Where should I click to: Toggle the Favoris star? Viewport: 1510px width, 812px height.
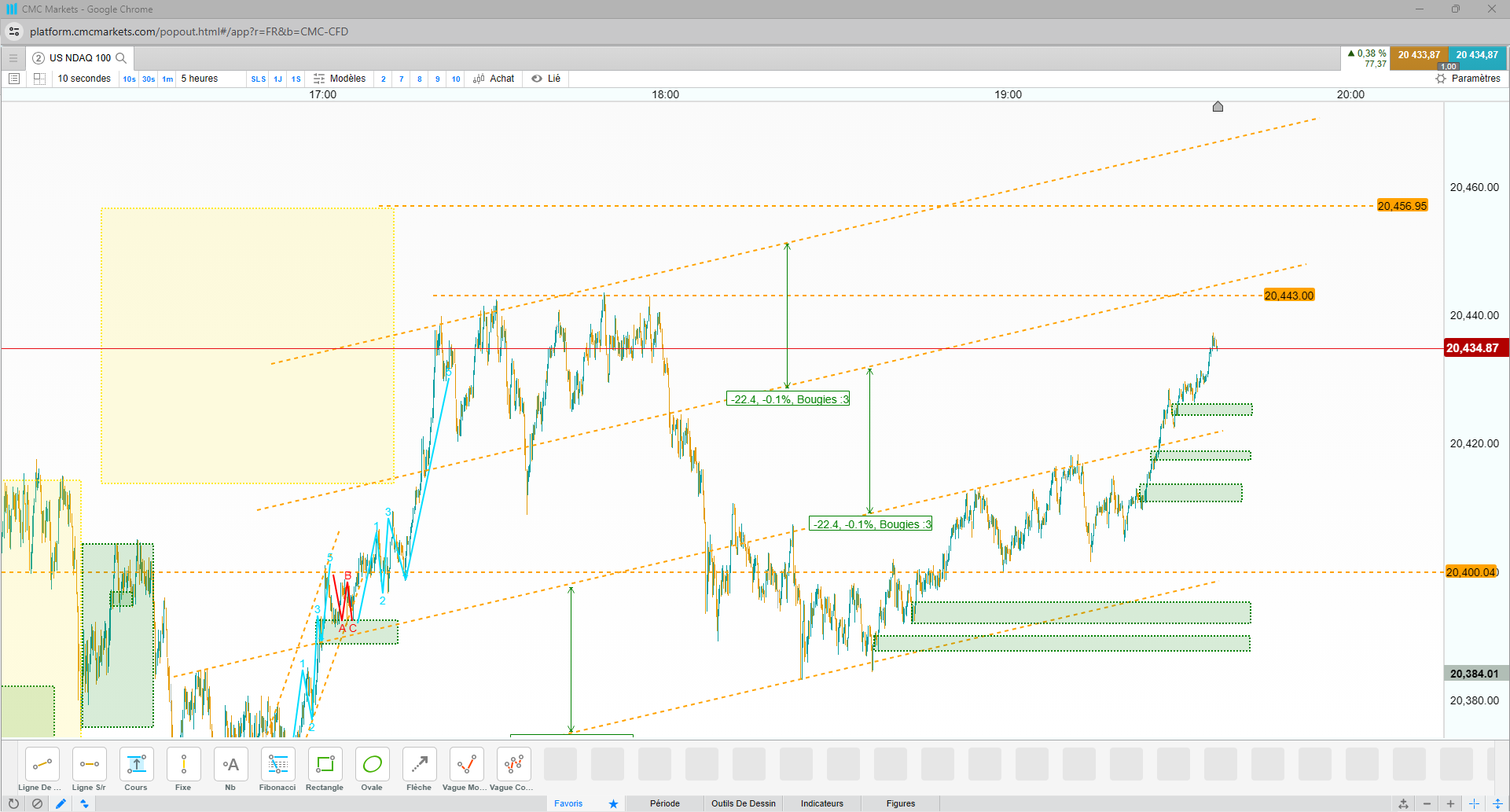[x=613, y=803]
